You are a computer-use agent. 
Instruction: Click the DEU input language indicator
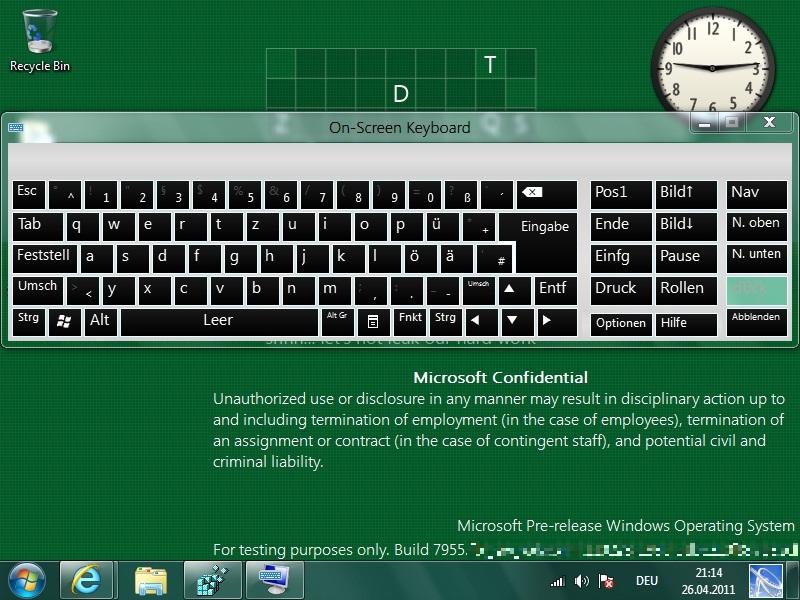(646, 581)
